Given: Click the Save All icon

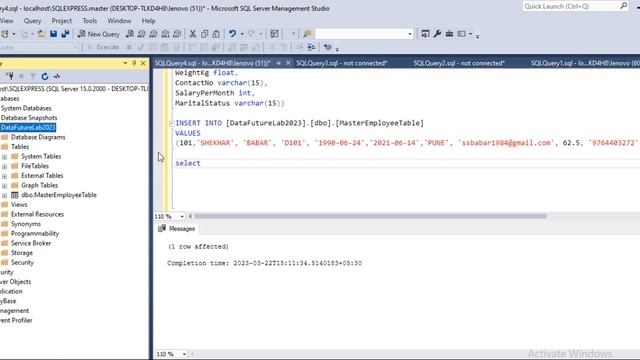Looking at the screenshot, I should tap(65, 34).
